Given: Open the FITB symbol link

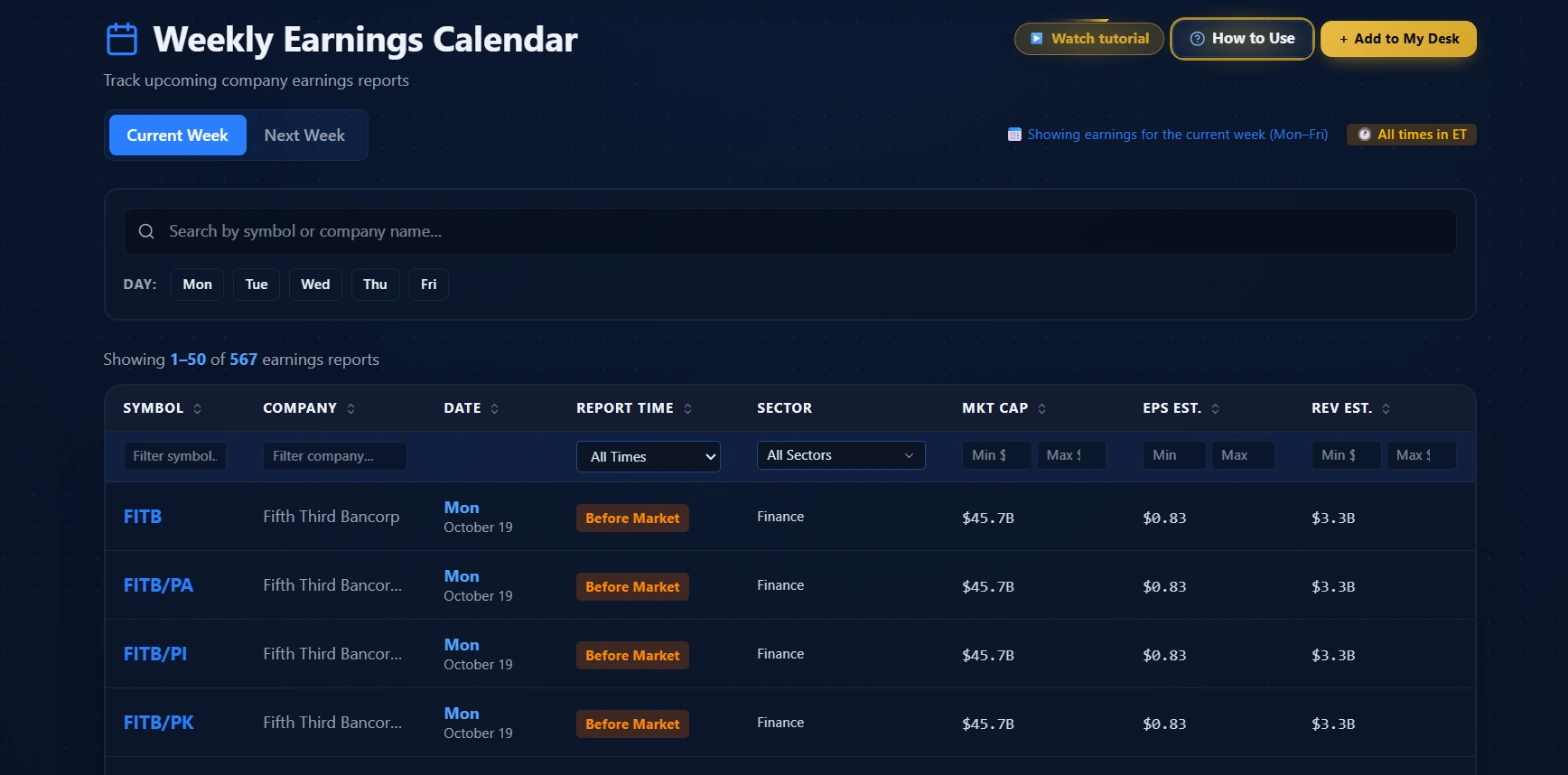Looking at the screenshot, I should 142,517.
